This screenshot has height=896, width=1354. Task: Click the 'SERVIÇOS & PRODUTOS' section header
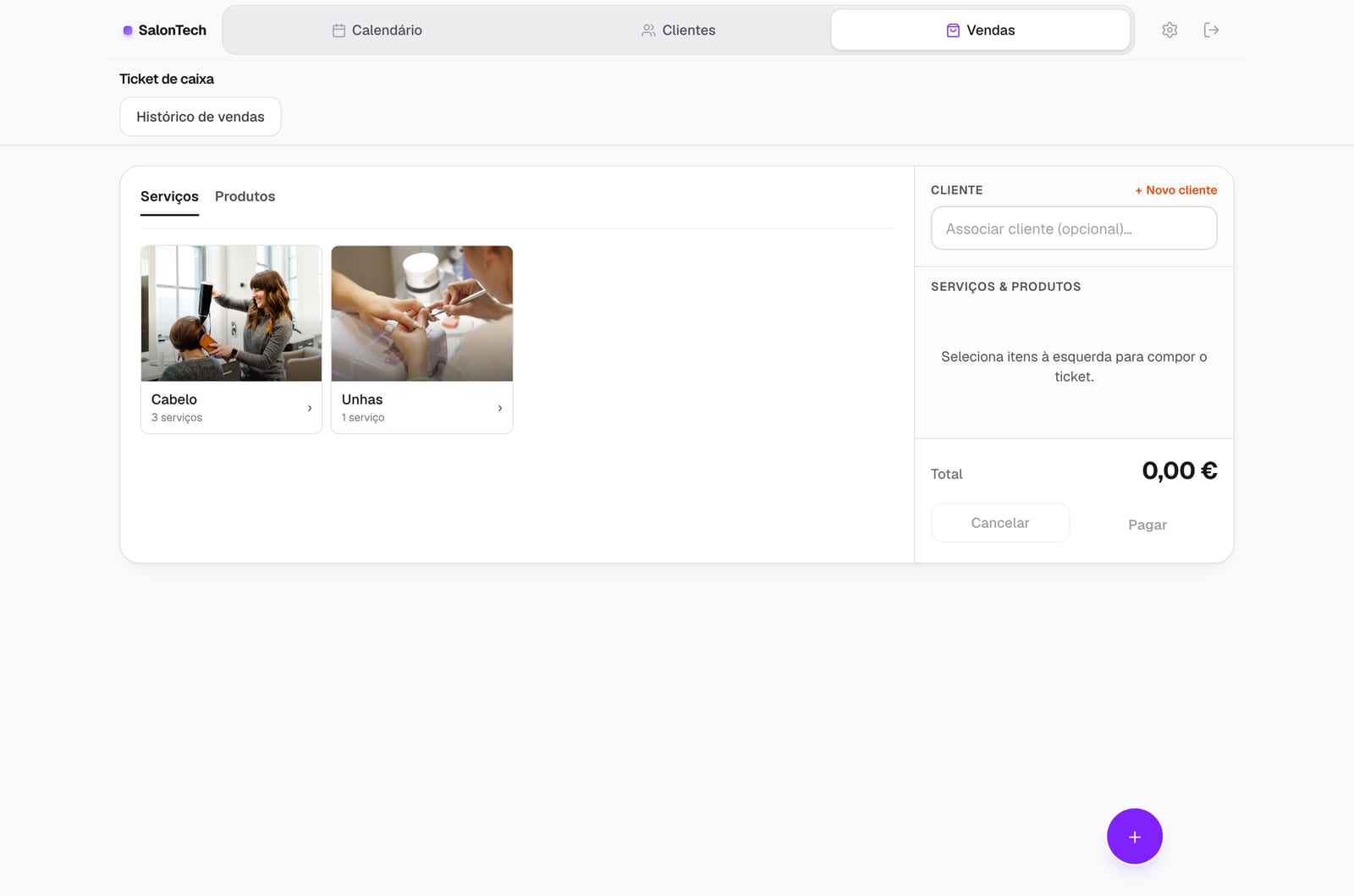1005,287
